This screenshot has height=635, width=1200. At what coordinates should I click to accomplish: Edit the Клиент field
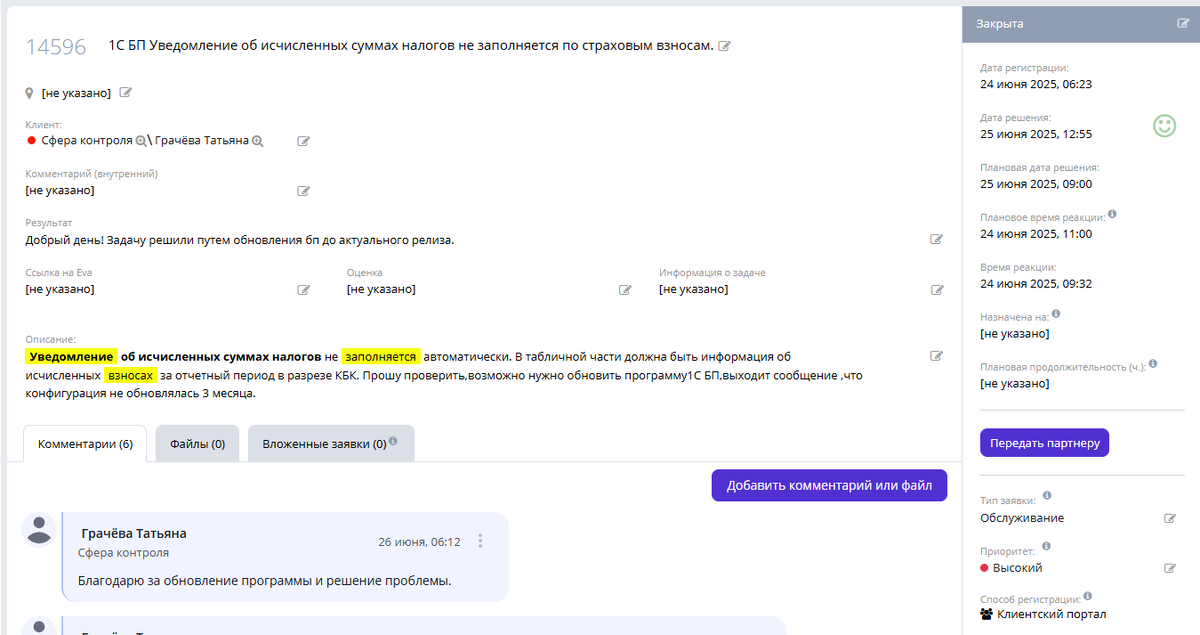pos(304,141)
